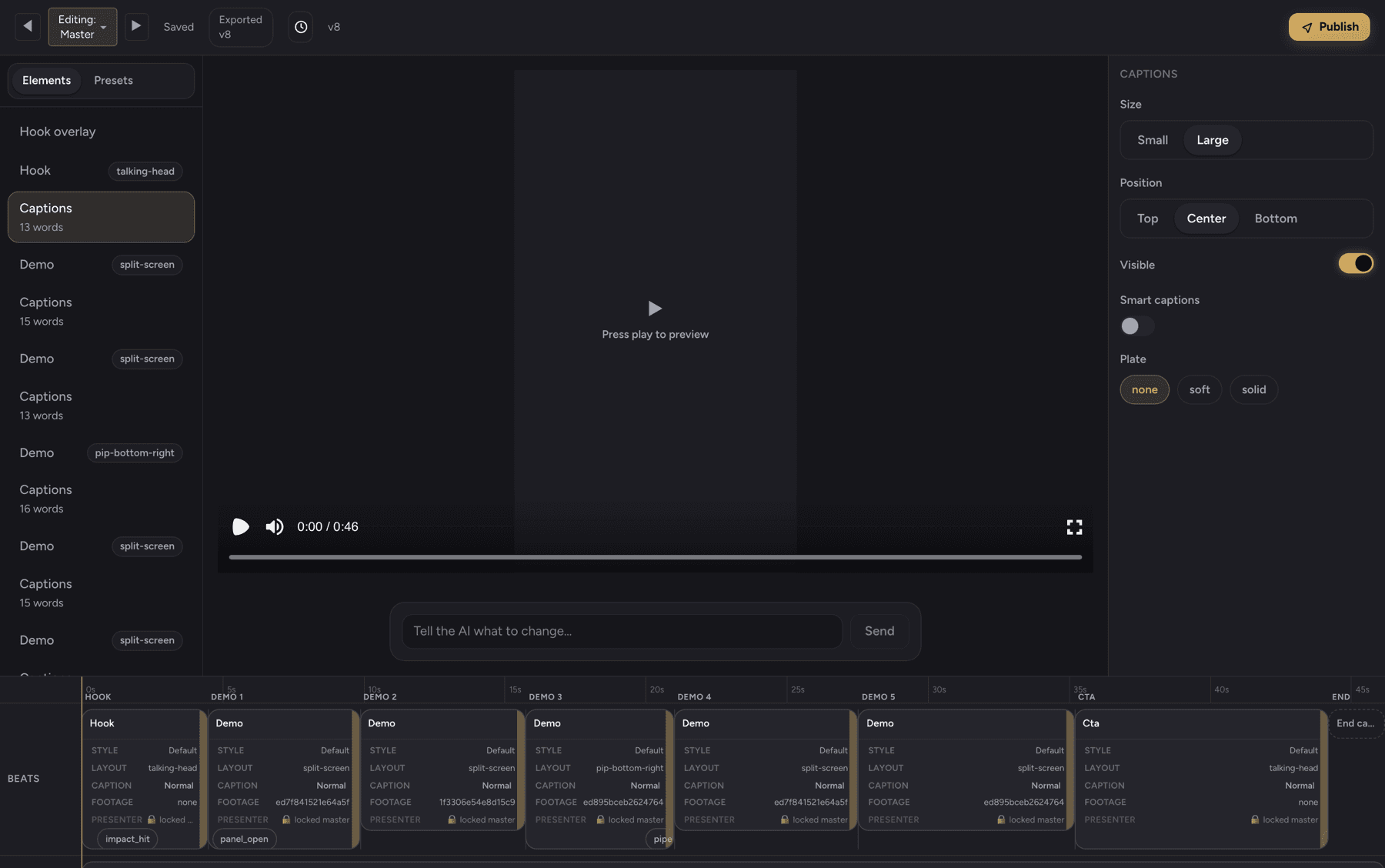Choose the none plate option

(x=1144, y=390)
